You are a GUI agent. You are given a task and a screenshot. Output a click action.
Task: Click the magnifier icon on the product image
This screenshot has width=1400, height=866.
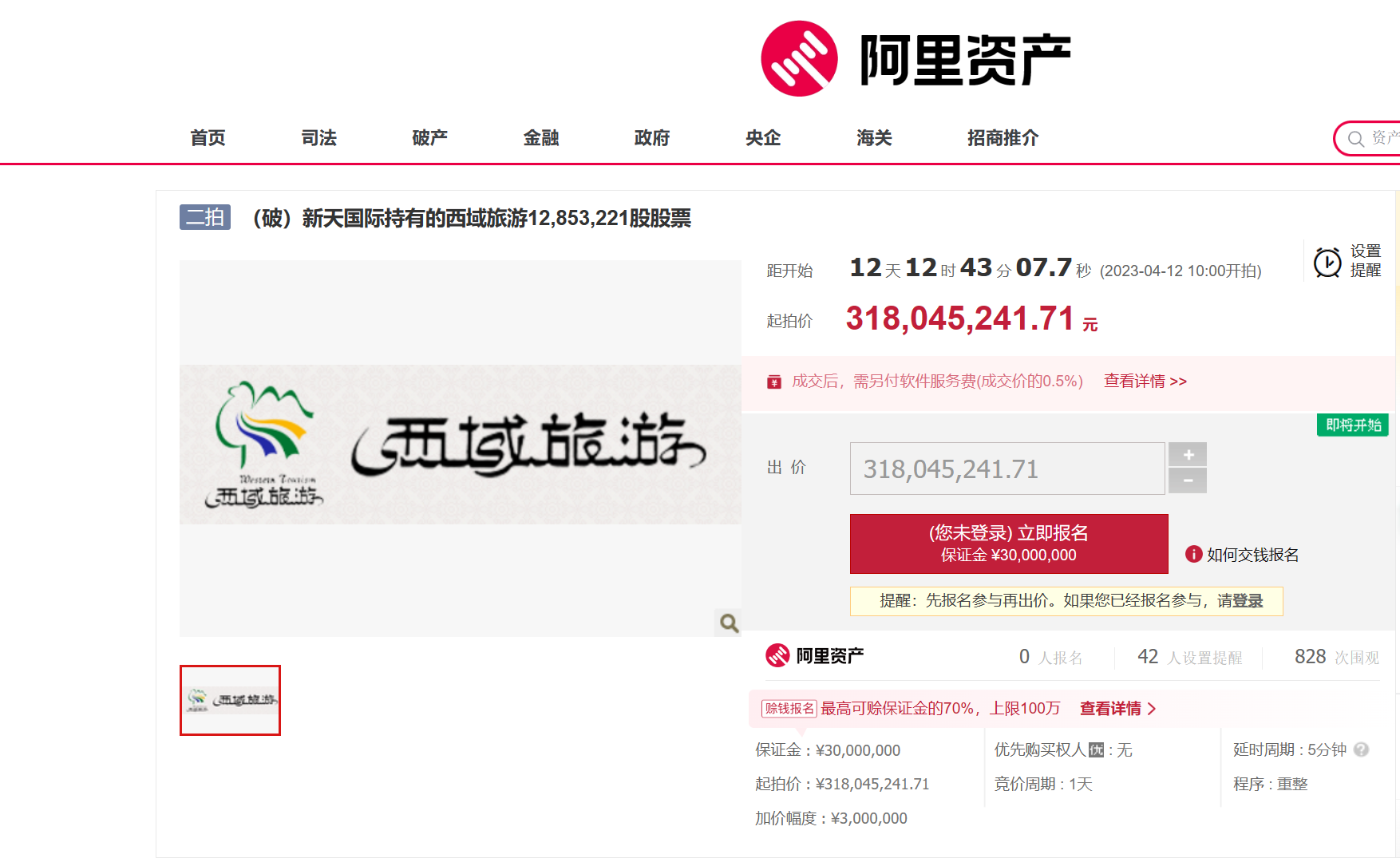pos(727,623)
